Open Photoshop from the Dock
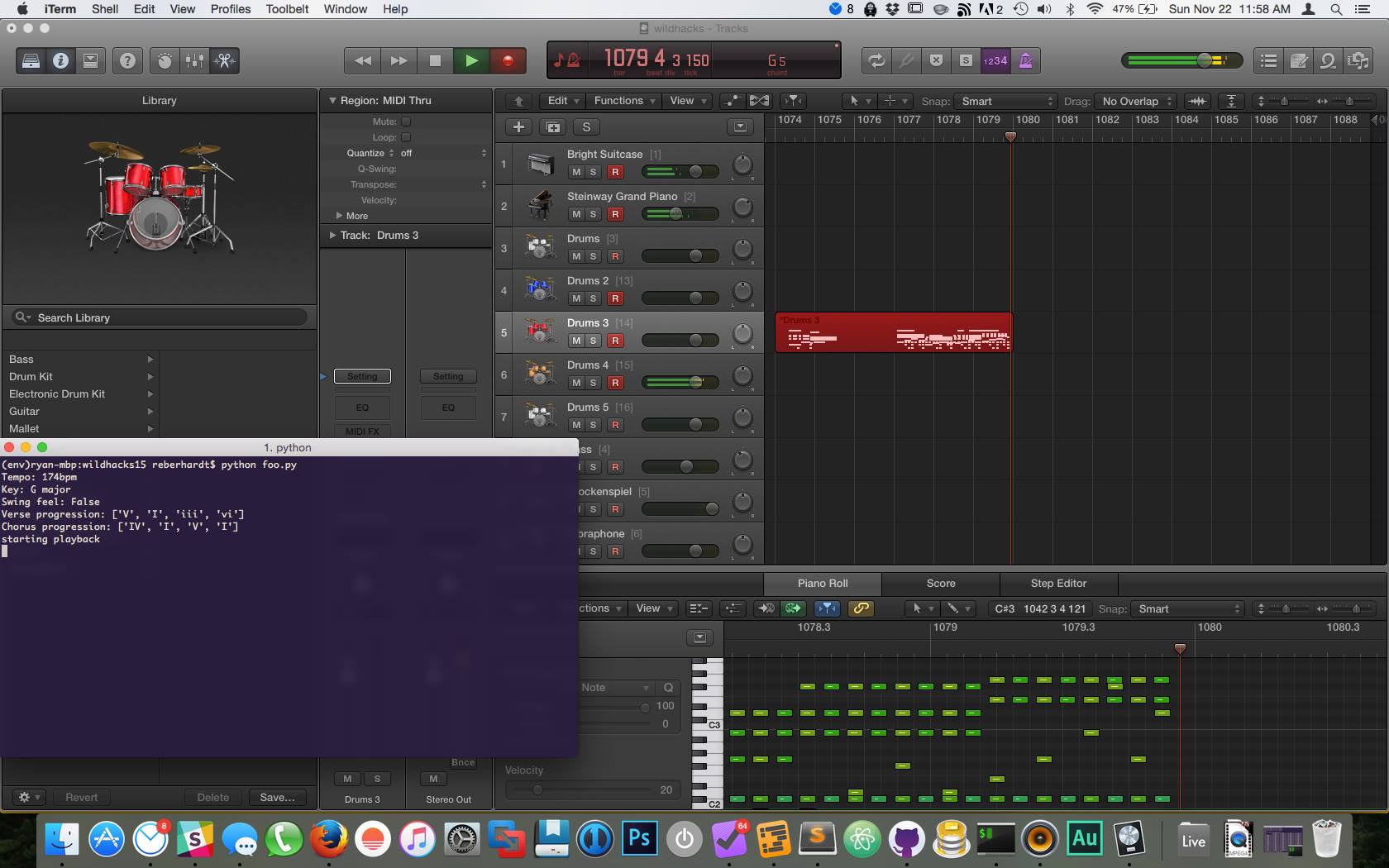The height and width of the screenshot is (868, 1389). pyautogui.click(x=639, y=839)
